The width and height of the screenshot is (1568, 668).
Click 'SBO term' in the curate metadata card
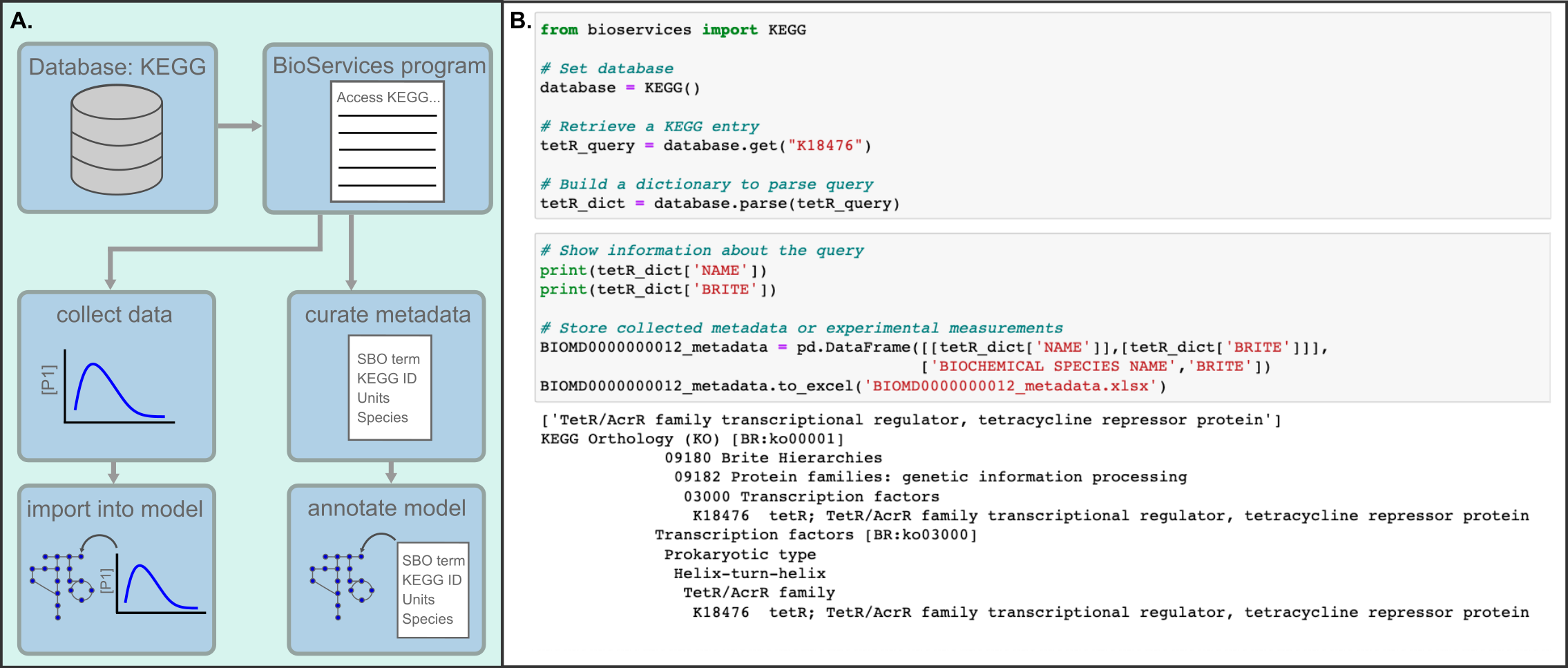coord(388,359)
